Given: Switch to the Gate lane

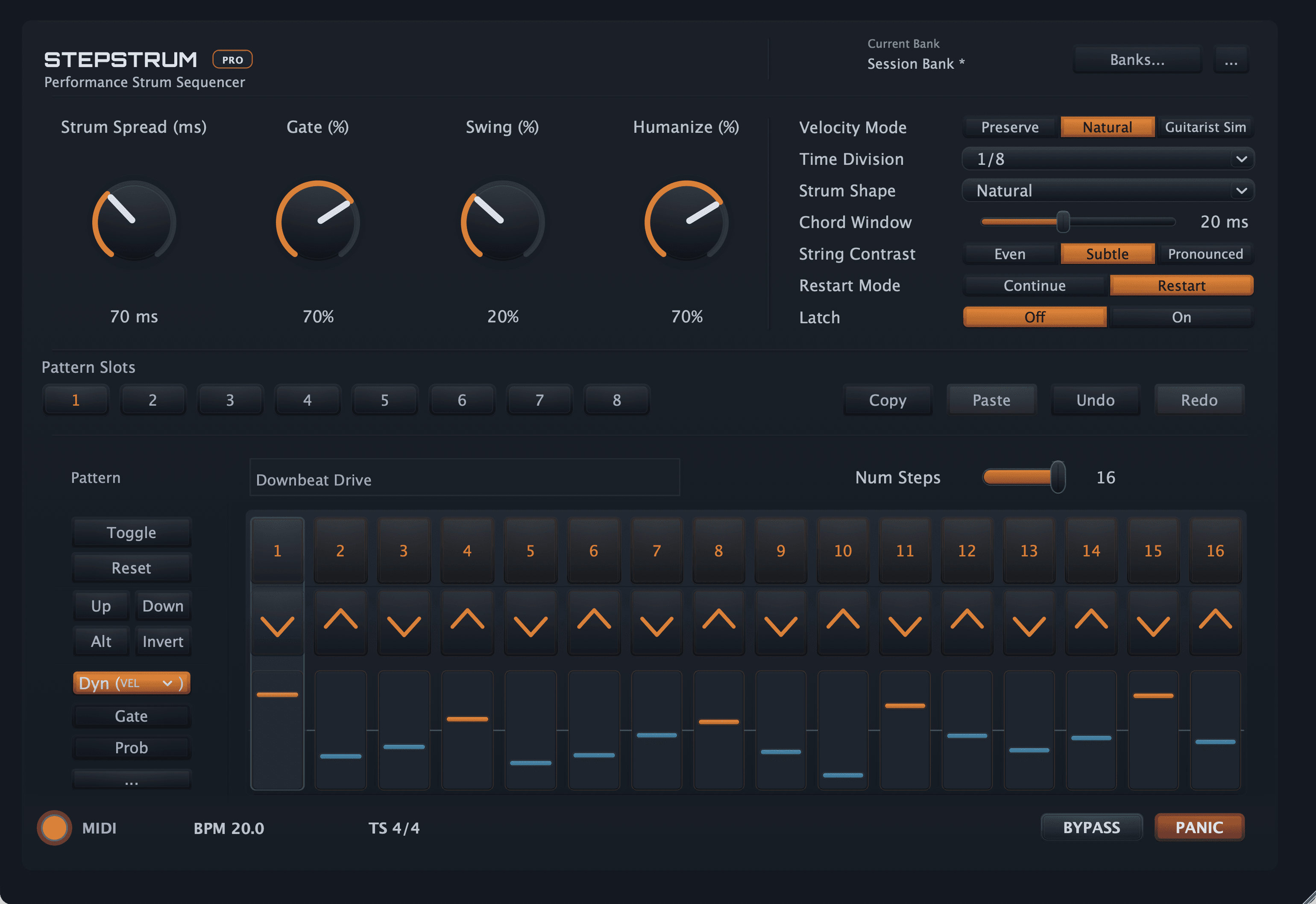Looking at the screenshot, I should [132, 716].
